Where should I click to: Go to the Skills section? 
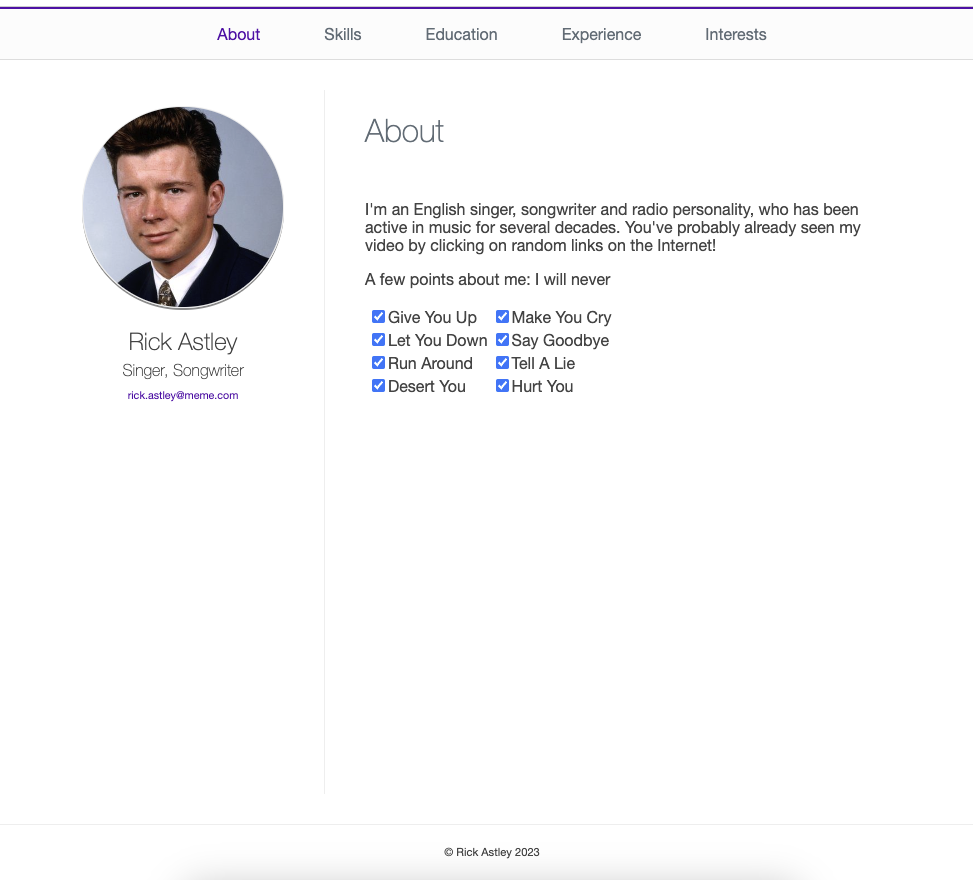pos(343,35)
